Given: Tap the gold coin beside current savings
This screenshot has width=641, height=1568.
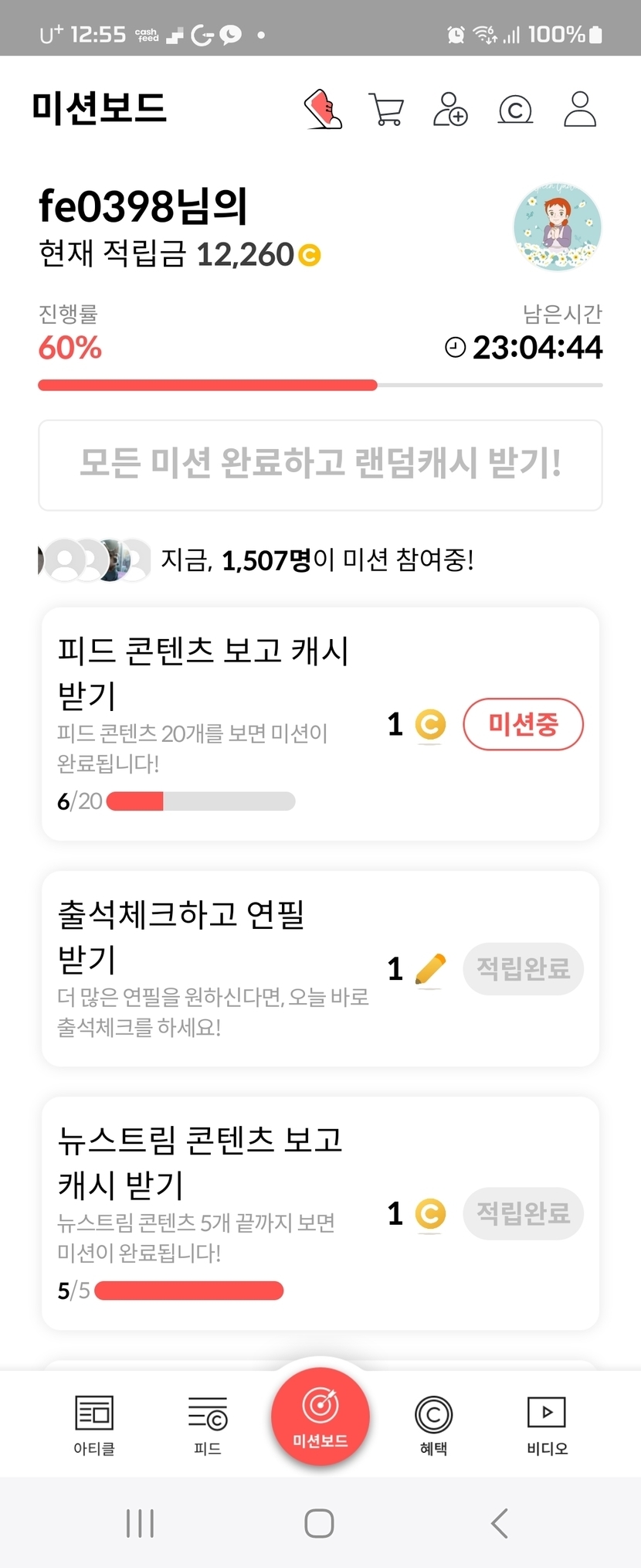Looking at the screenshot, I should [x=310, y=255].
